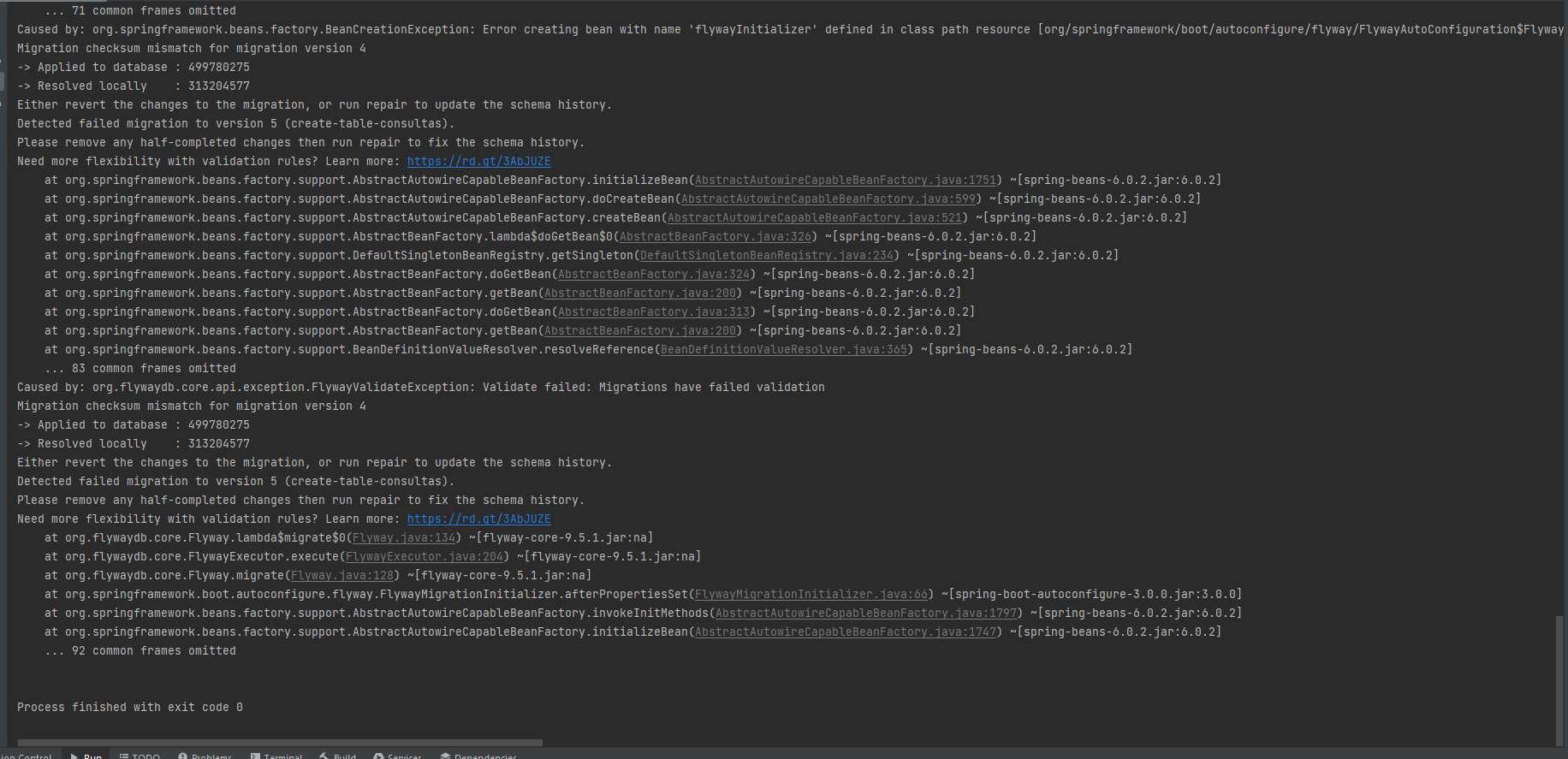Open FlywayMigrationInitializer.java:66 link
This screenshot has width=1568, height=759.
click(811, 594)
